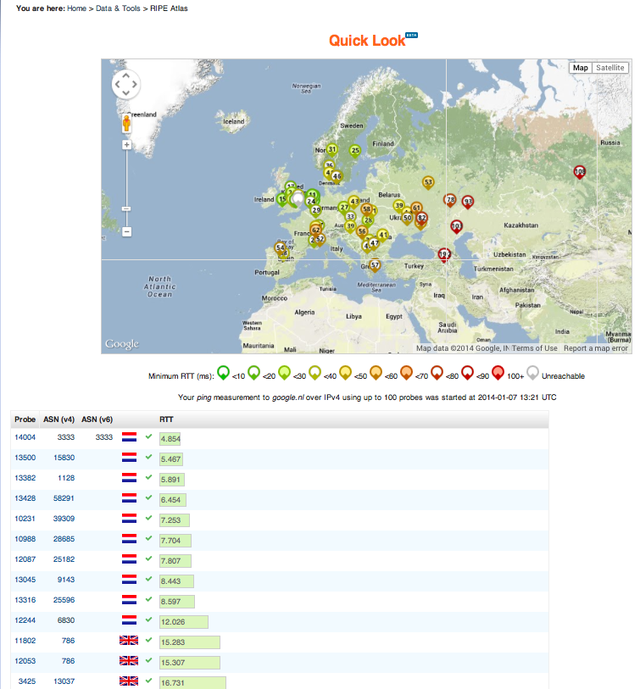The height and width of the screenshot is (689, 640).
Task: Click the red marker labeled 93
Action: click(x=468, y=202)
